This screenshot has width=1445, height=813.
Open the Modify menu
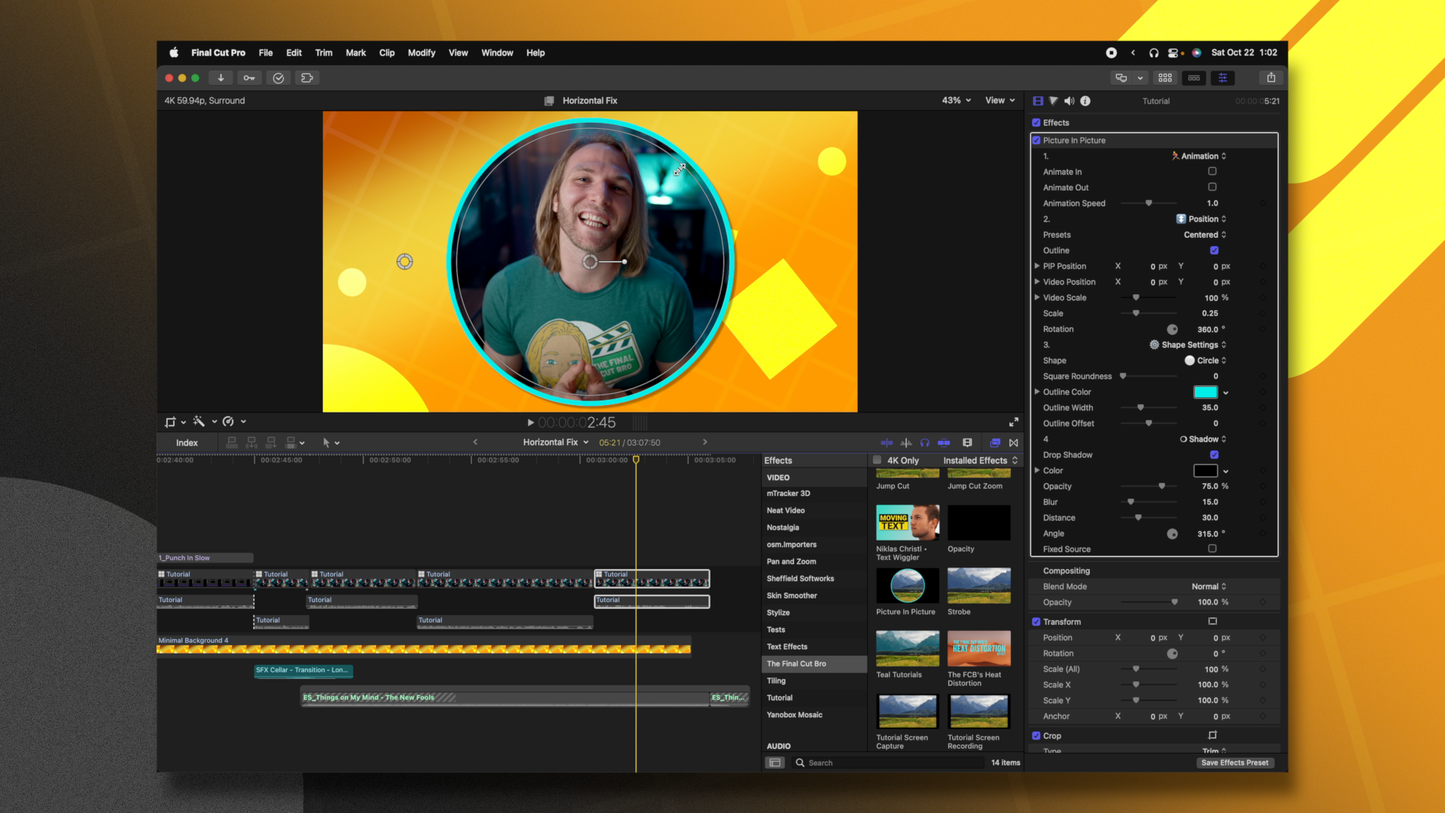pos(421,53)
